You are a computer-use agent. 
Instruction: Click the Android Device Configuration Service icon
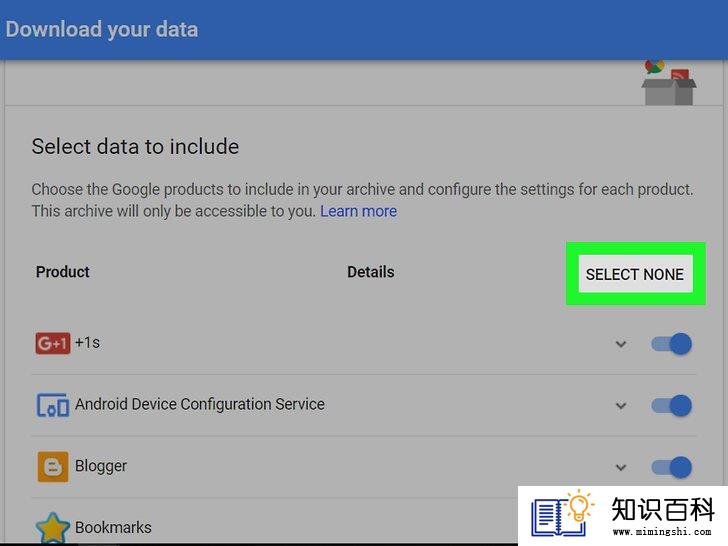[x=53, y=405]
